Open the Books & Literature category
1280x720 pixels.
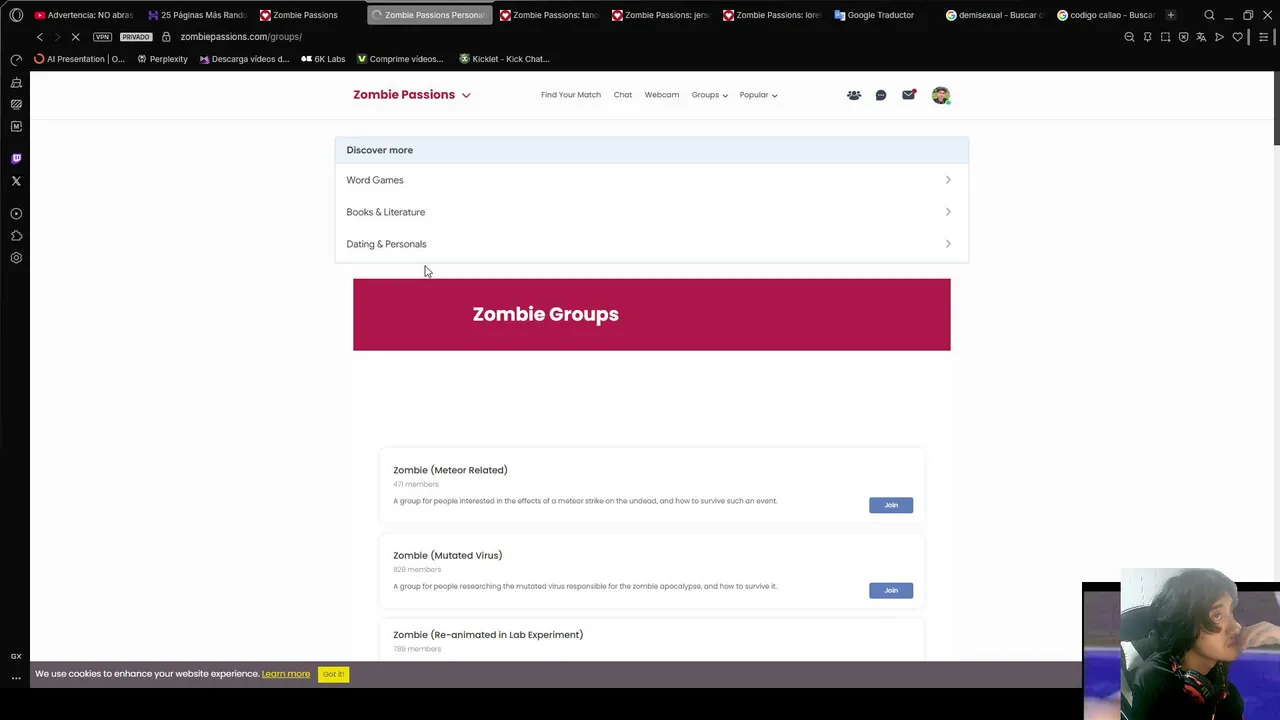point(386,212)
